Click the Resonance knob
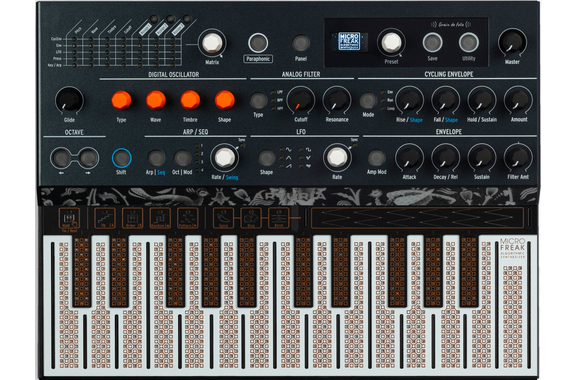This screenshot has height=380, width=576. coord(337,100)
